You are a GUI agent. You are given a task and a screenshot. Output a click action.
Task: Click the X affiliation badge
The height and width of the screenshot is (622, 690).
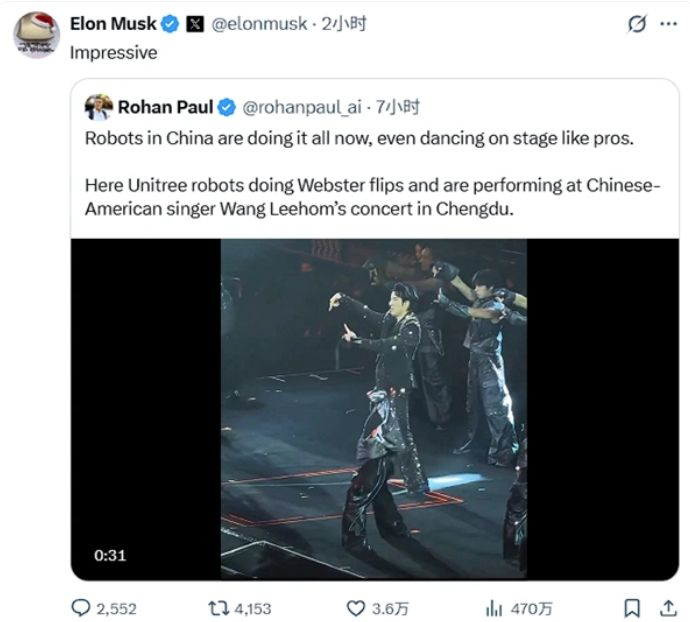pyautogui.click(x=196, y=24)
